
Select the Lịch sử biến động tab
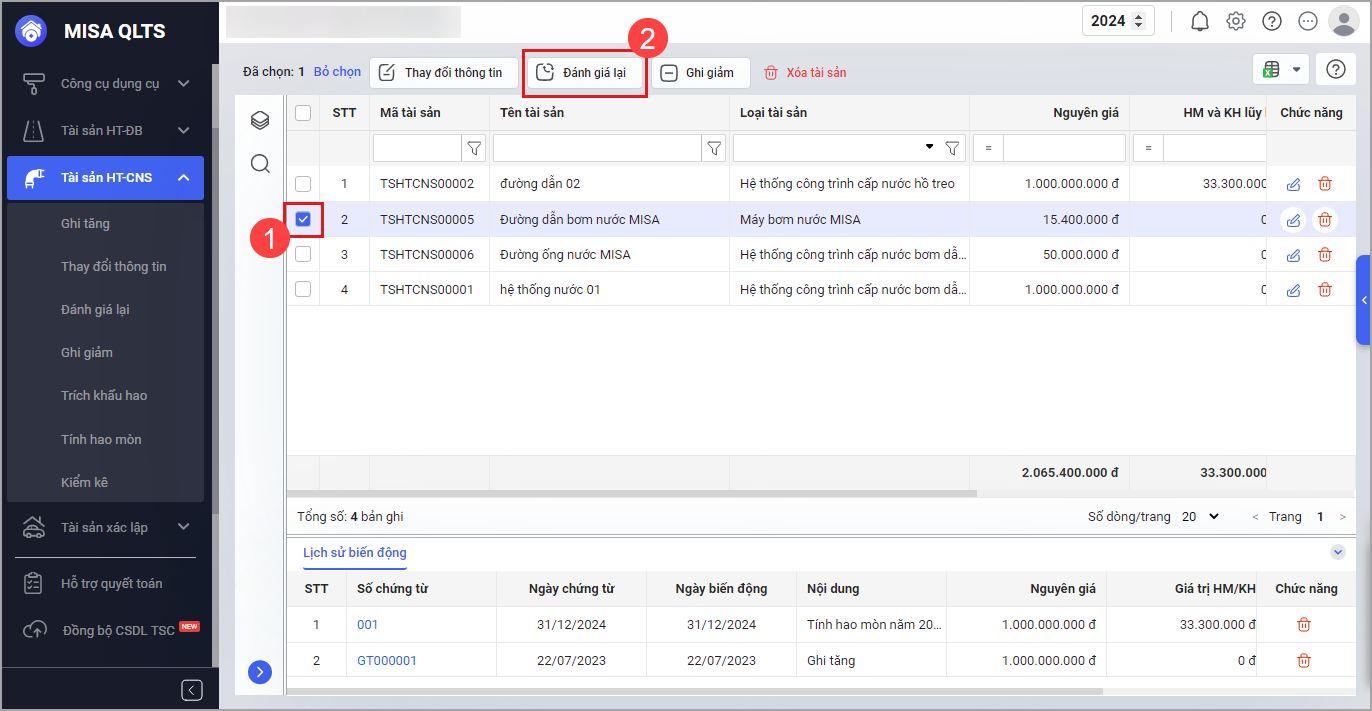click(354, 553)
